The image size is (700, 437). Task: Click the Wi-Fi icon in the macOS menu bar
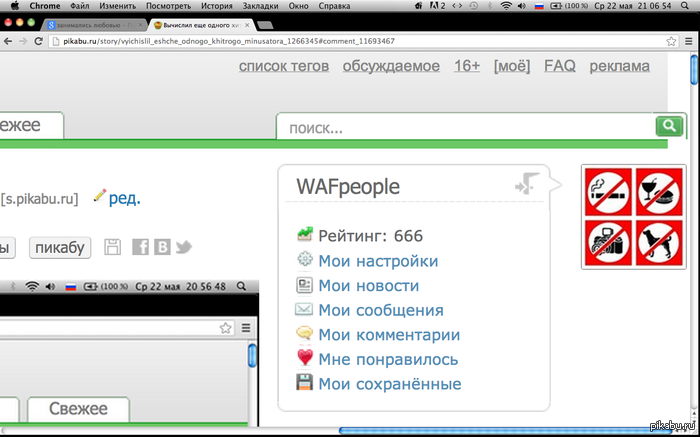click(506, 6)
